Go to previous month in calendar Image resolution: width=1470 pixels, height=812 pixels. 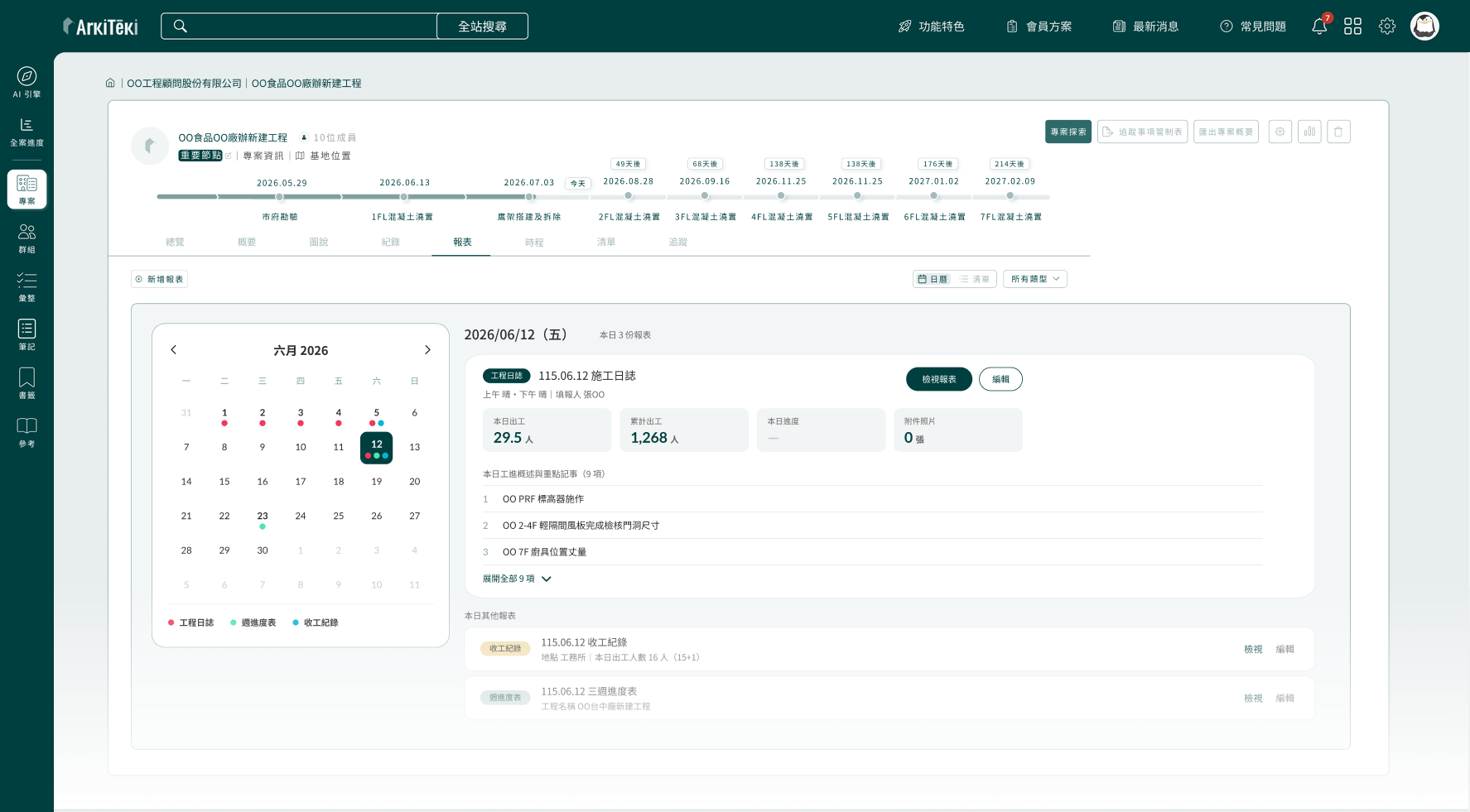173,350
